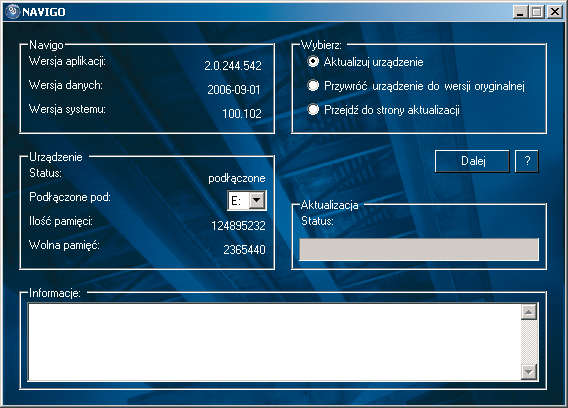Image resolution: width=568 pixels, height=408 pixels.
Task: Open the E: drive dropdown arrow
Action: (x=257, y=200)
